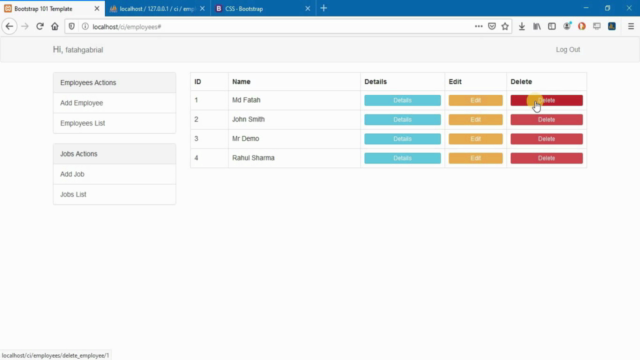This screenshot has width=640, height=360.
Task: Toggle the sidebar view icon
Action: (x=552, y=27)
